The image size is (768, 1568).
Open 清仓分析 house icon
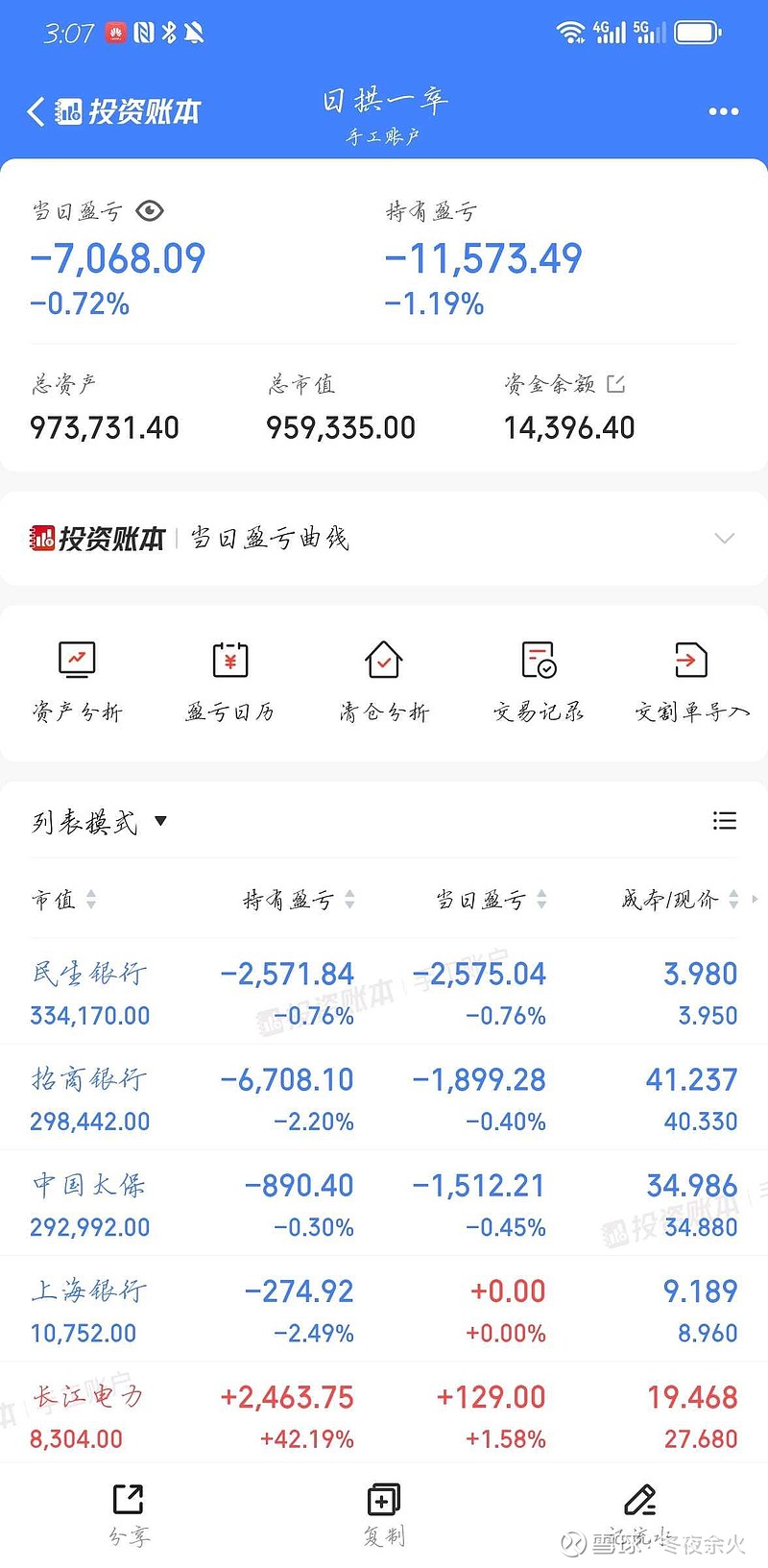coord(384,660)
